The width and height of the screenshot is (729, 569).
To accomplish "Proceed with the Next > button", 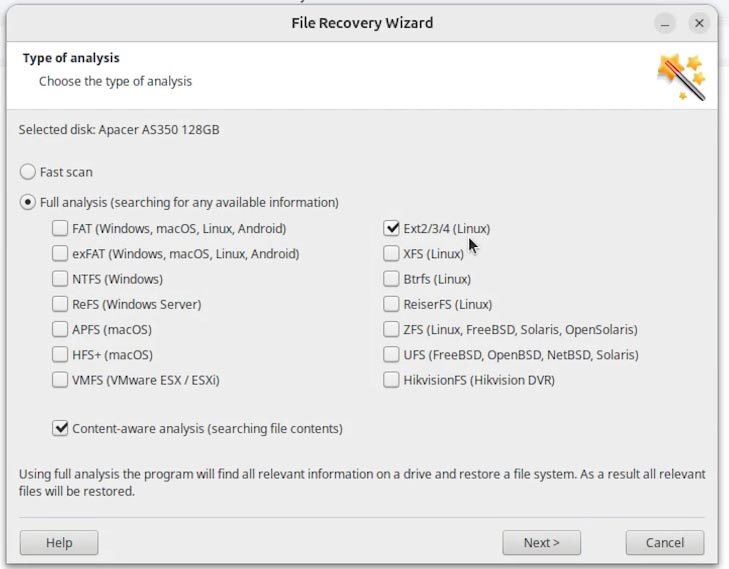I will tap(542, 543).
